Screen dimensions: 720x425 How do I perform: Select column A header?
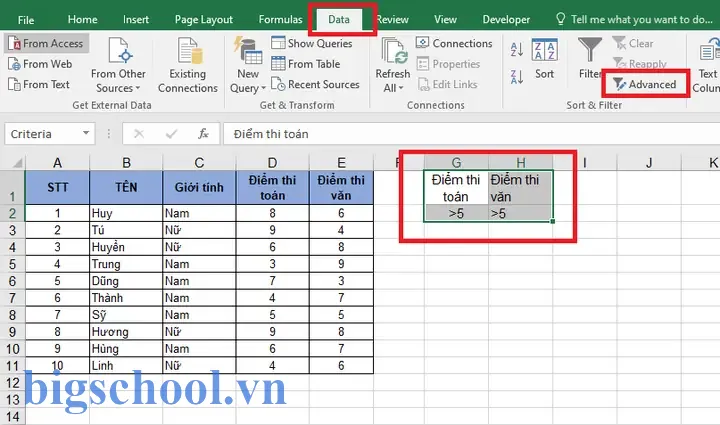tap(57, 162)
